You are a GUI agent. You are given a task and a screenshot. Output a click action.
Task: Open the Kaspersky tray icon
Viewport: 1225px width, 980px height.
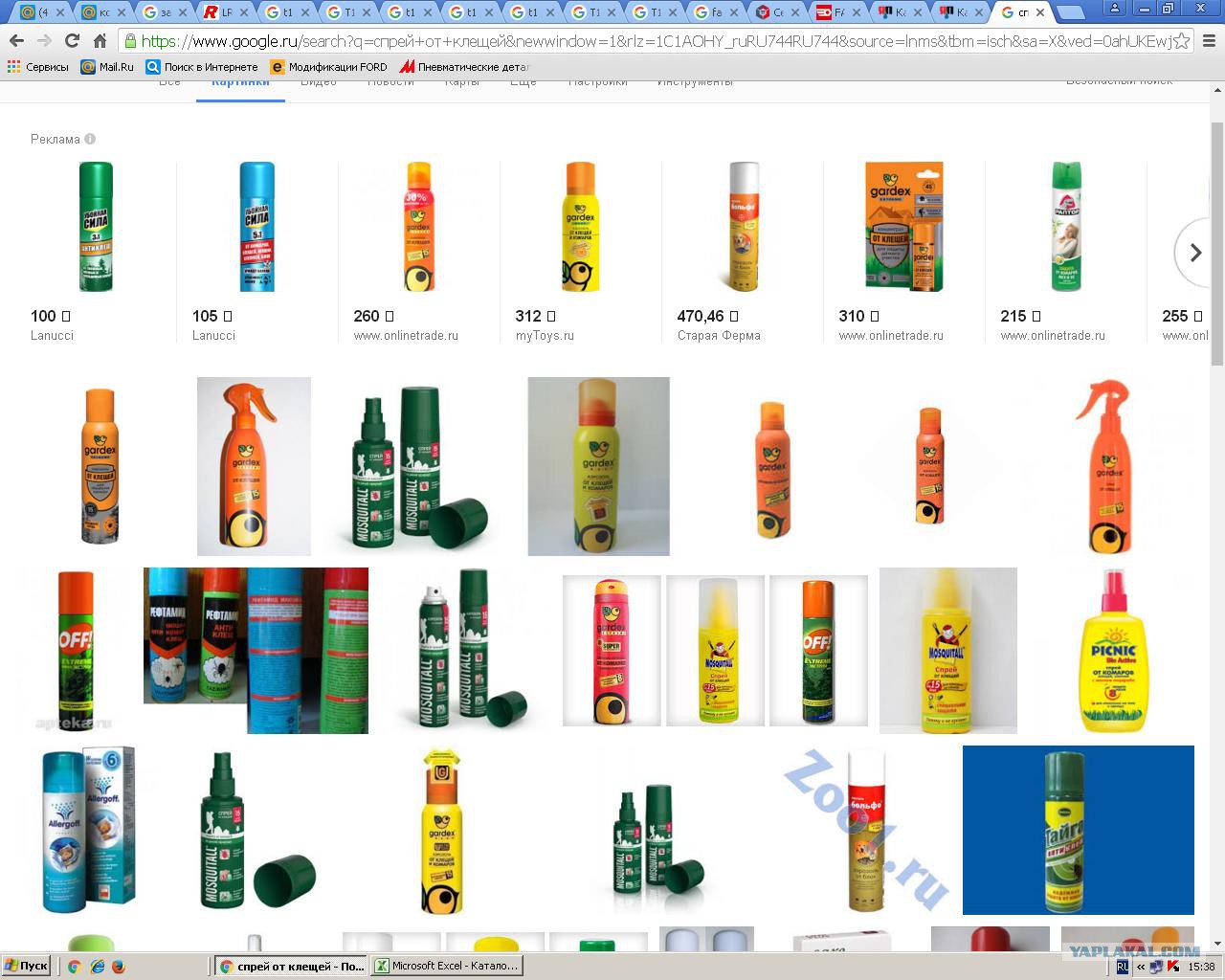[1171, 967]
